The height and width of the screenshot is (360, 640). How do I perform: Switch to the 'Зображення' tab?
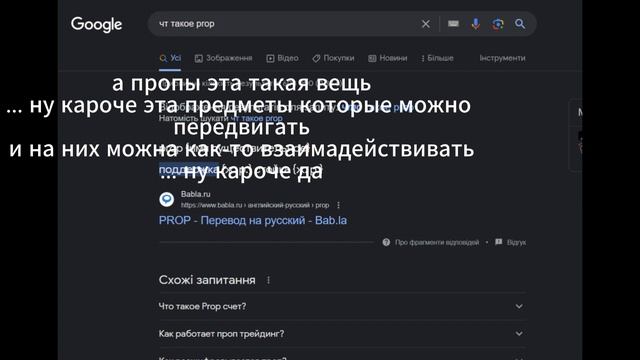(223, 58)
